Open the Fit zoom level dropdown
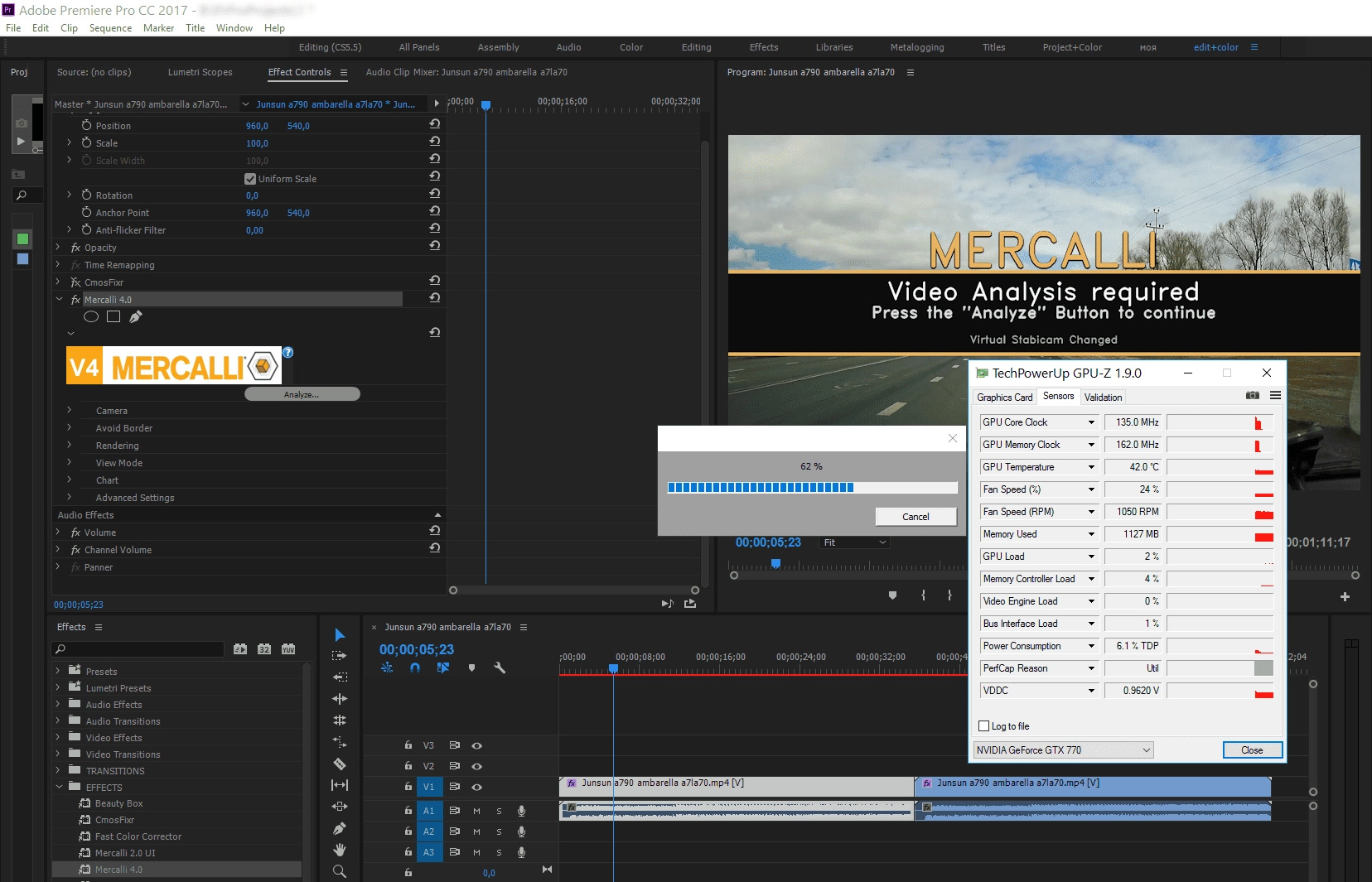 855,542
